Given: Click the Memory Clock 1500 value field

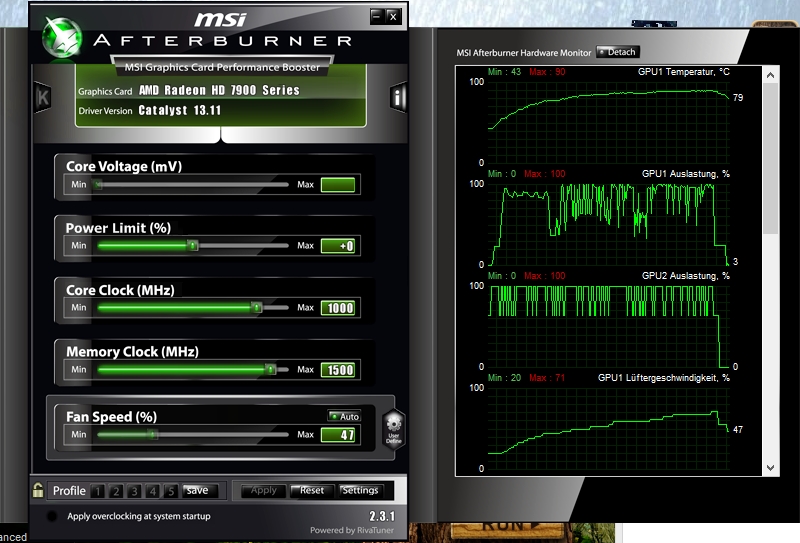Looking at the screenshot, I should click(x=338, y=369).
